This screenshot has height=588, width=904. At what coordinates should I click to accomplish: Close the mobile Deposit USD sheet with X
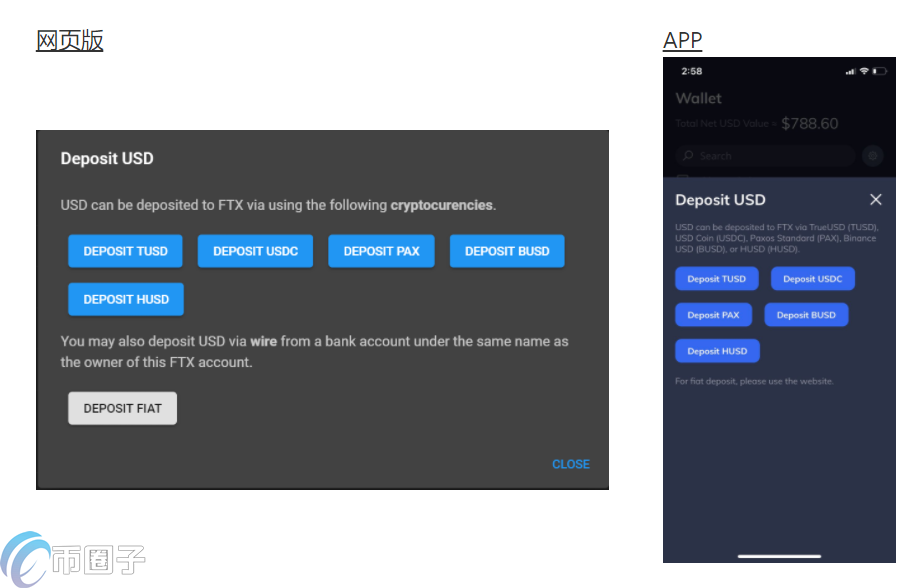(x=876, y=200)
